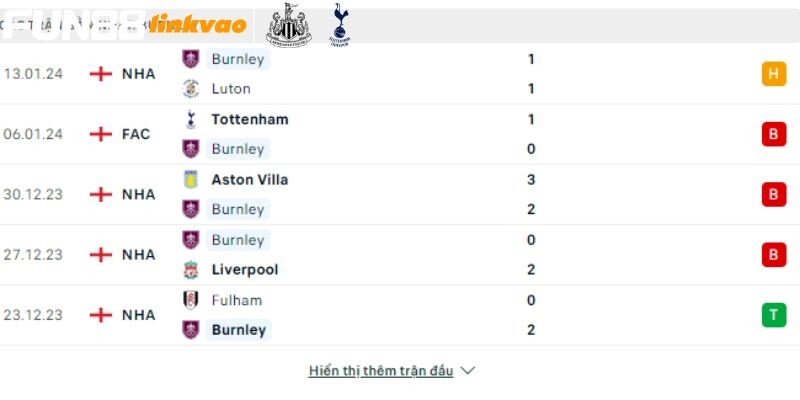Open 'Hiển thị thêm trận đấu' link
This screenshot has width=800, height=400.
[381, 371]
